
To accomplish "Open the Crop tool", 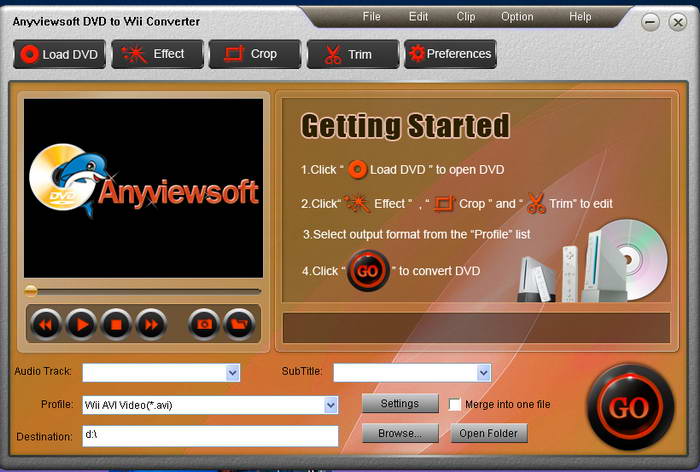I will point(255,54).
